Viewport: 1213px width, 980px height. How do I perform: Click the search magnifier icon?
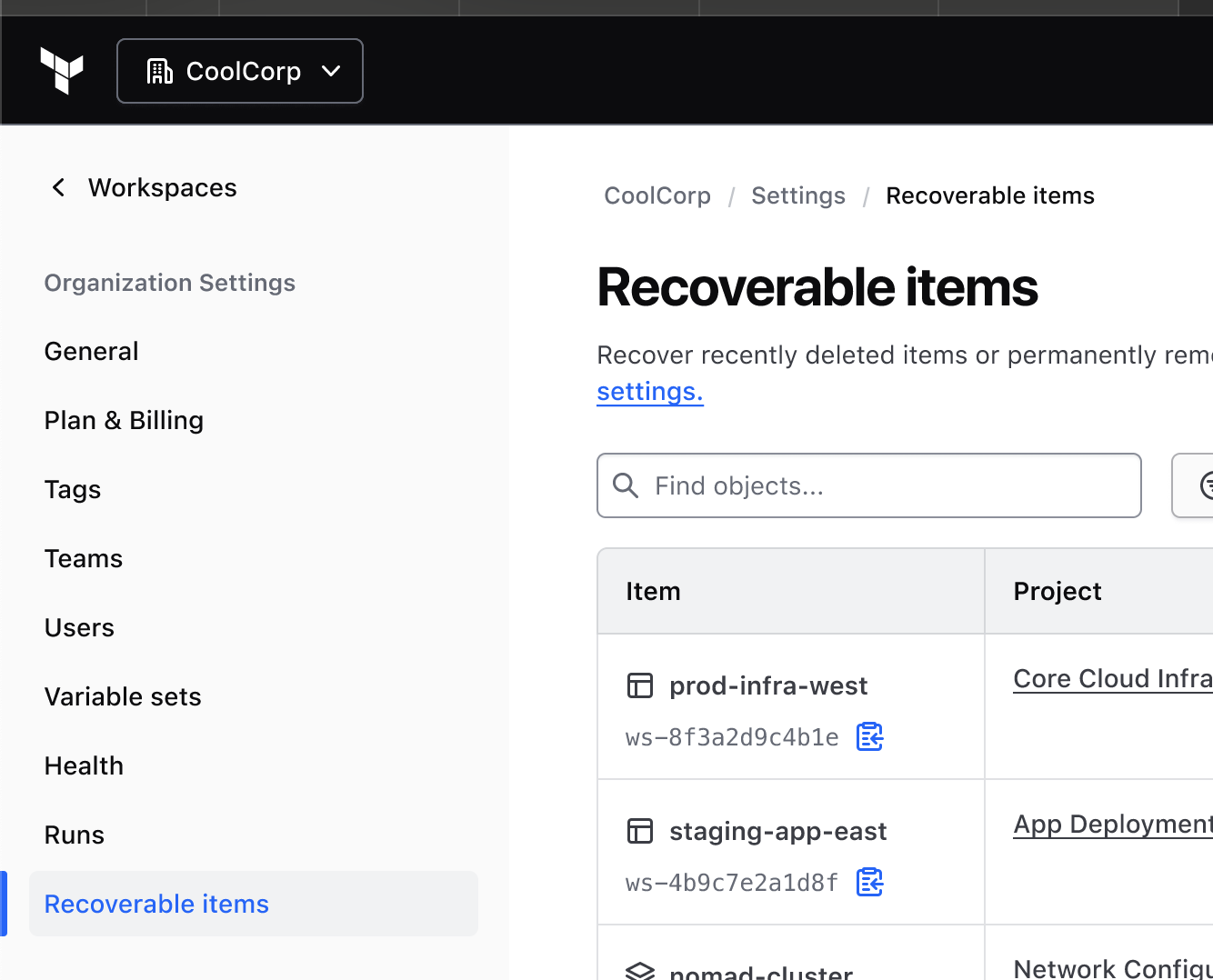click(x=626, y=485)
